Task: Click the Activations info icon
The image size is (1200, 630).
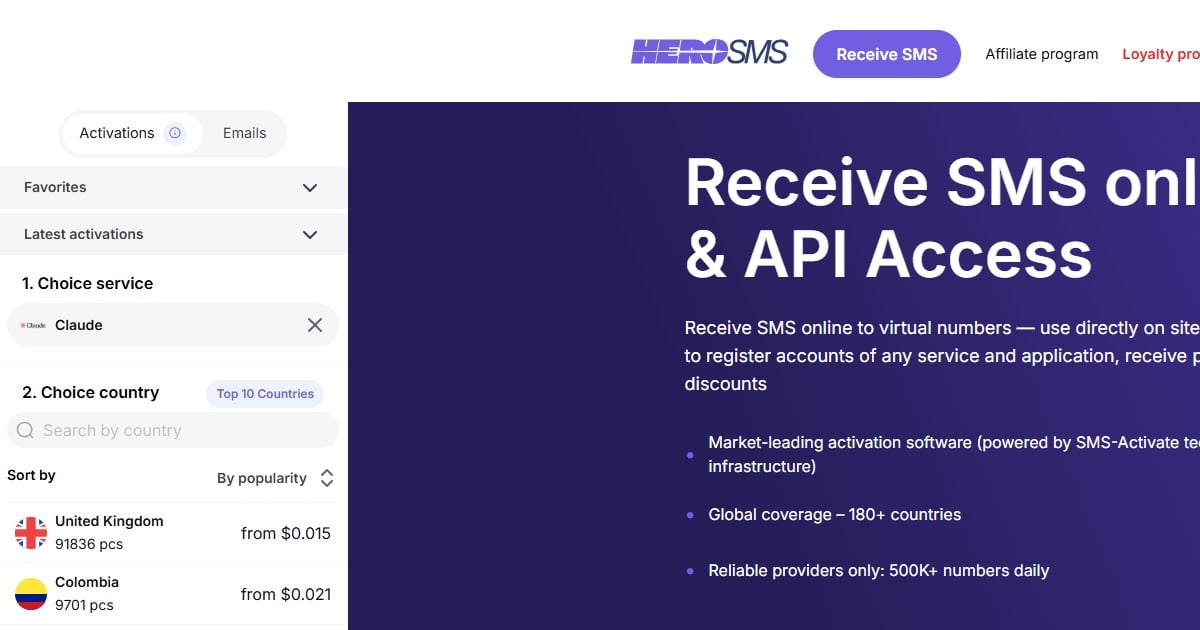Action: [x=175, y=133]
